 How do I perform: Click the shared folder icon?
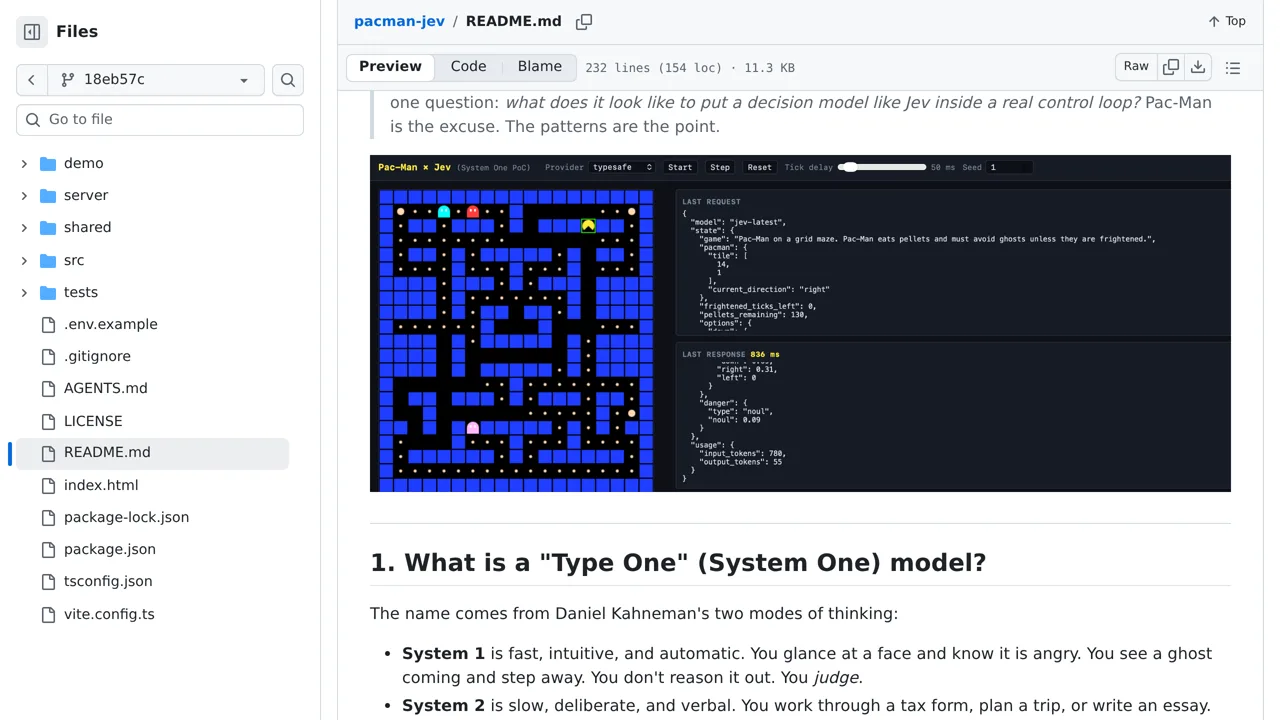click(48, 227)
